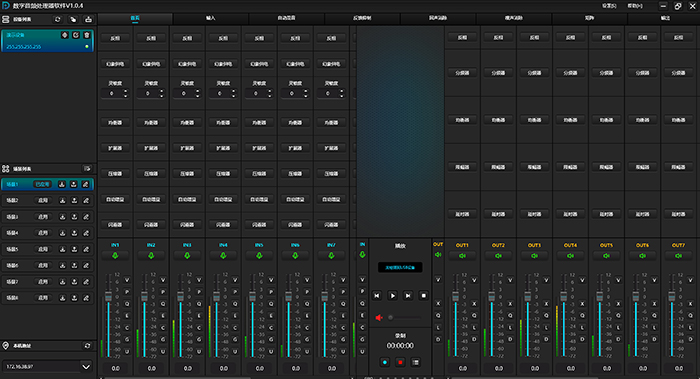700x379 pixels.
Task: Stop playback with the square stop button
Action: tap(424, 296)
